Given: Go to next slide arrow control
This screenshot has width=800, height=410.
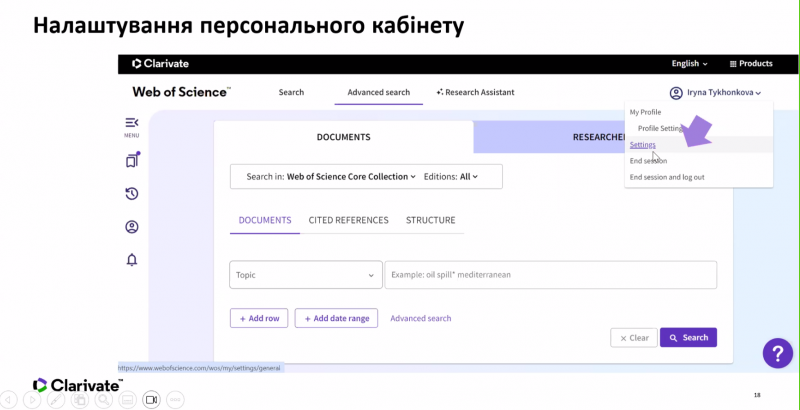Looking at the screenshot, I should coord(32,400).
